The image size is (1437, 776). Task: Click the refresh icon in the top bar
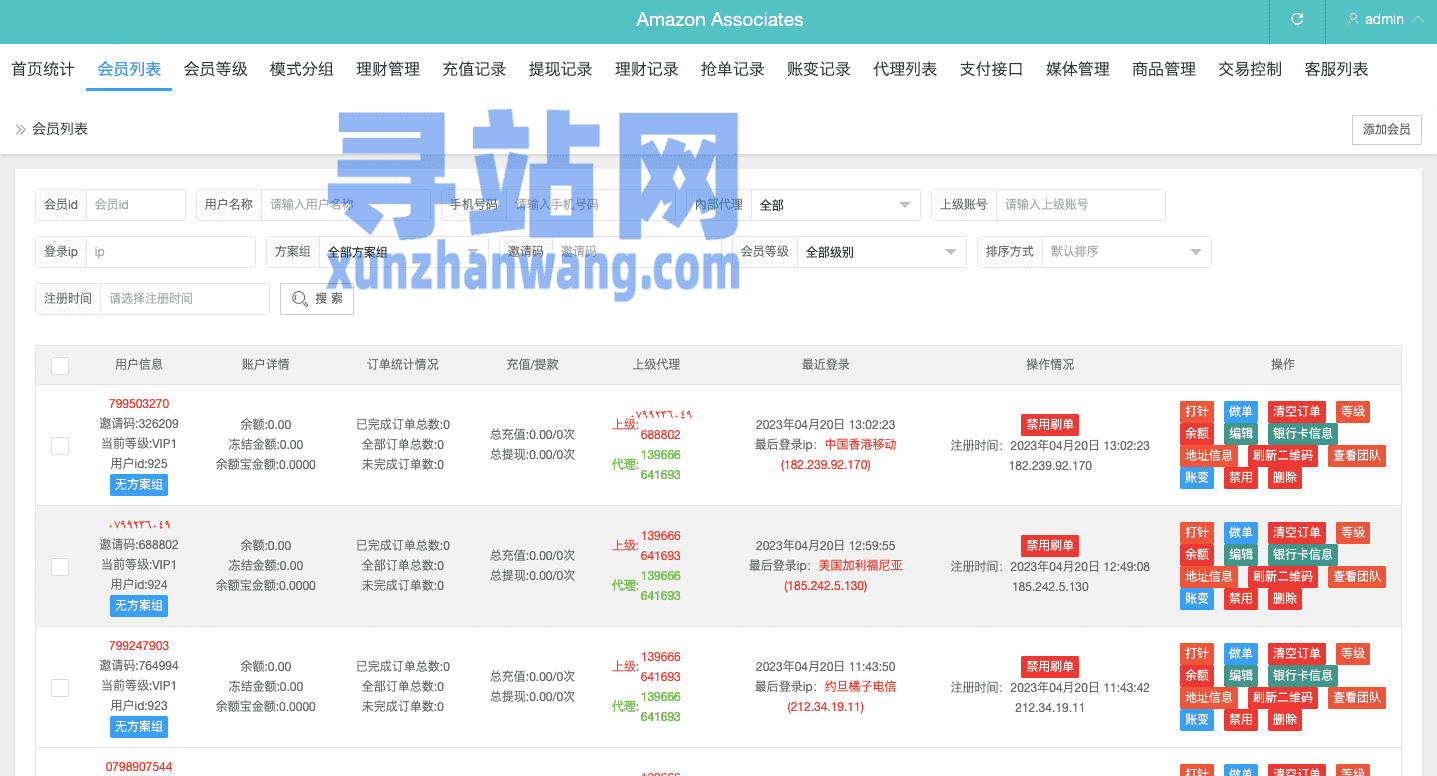[x=1297, y=19]
